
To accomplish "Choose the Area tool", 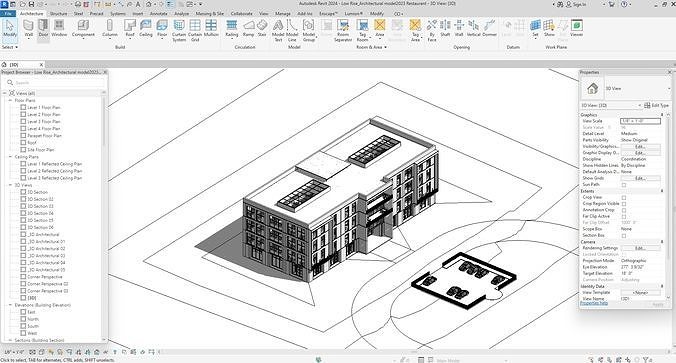I will (x=379, y=29).
